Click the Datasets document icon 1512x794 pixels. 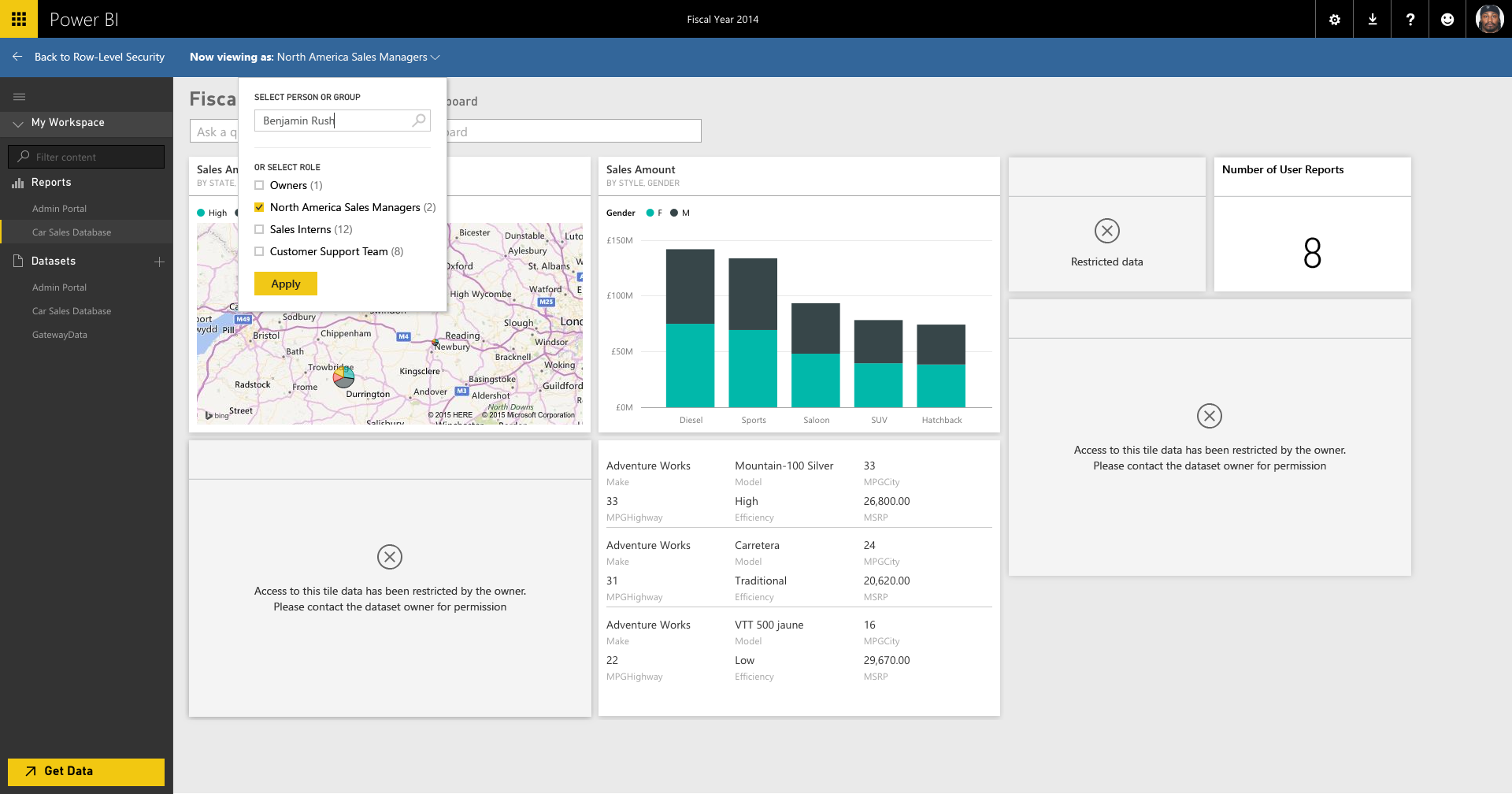pyautogui.click(x=18, y=261)
